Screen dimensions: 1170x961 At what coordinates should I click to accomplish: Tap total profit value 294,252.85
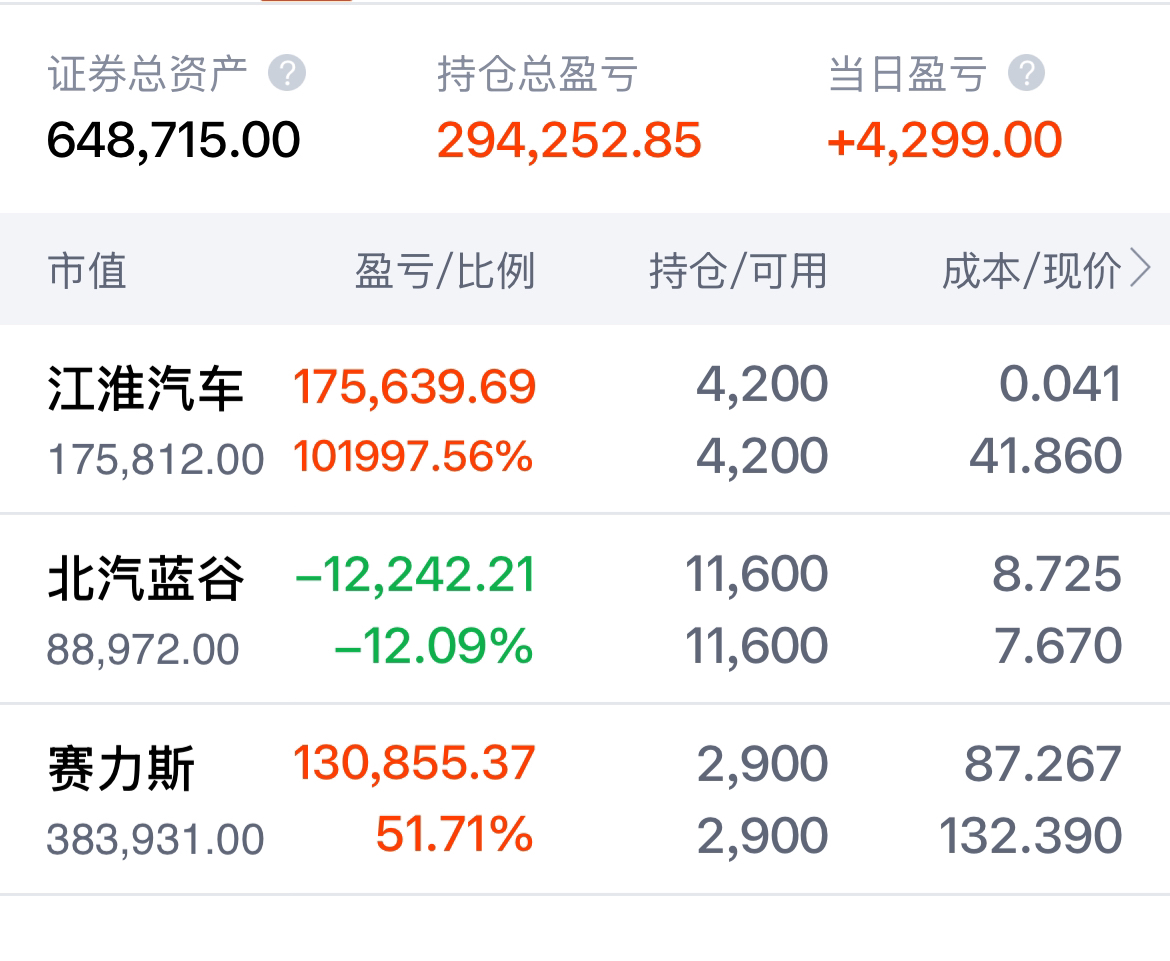[569, 140]
